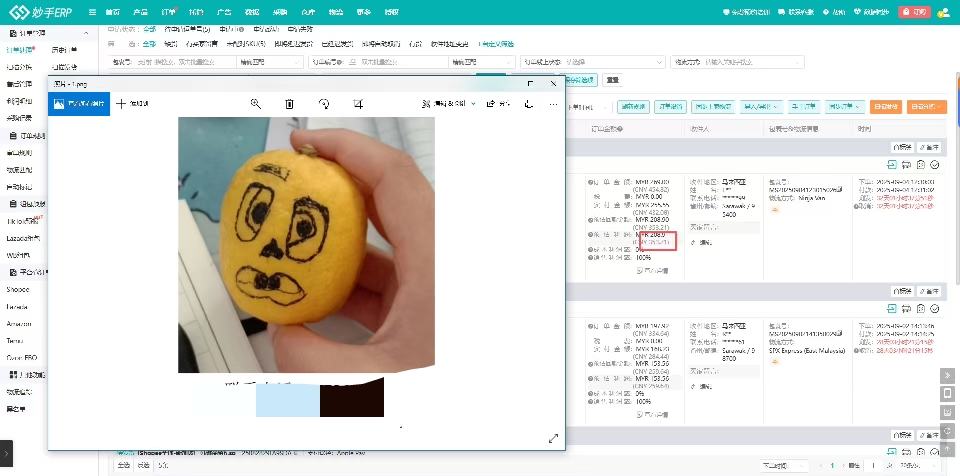Click the second order's chat message icon
960x476 pixels.
pyautogui.click(x=907, y=308)
